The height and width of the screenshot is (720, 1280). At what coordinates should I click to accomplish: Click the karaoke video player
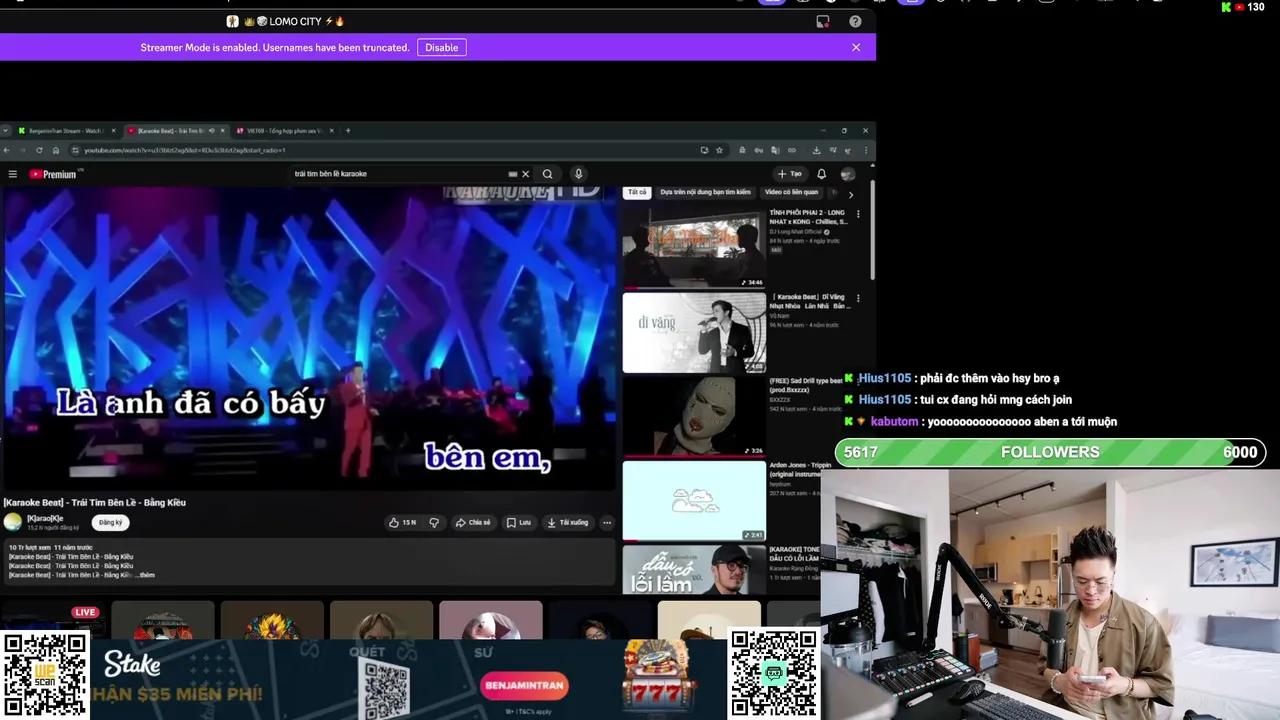(x=310, y=338)
